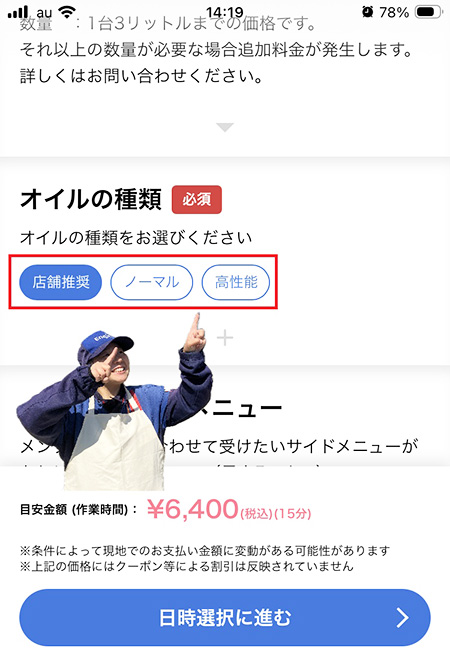This screenshot has height=659, width=450.
Task: Tap the Wi-Fi signal icon
Action: 67,11
